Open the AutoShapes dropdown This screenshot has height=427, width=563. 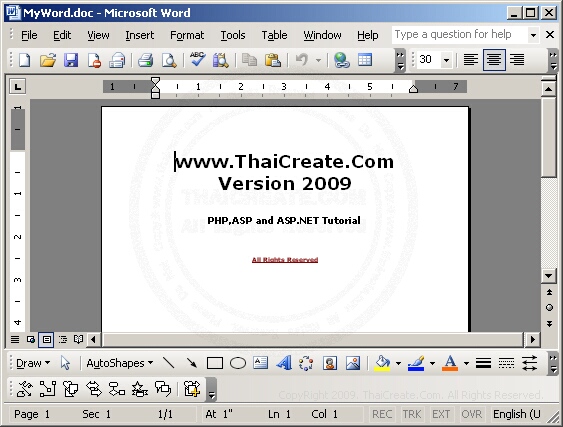120,363
